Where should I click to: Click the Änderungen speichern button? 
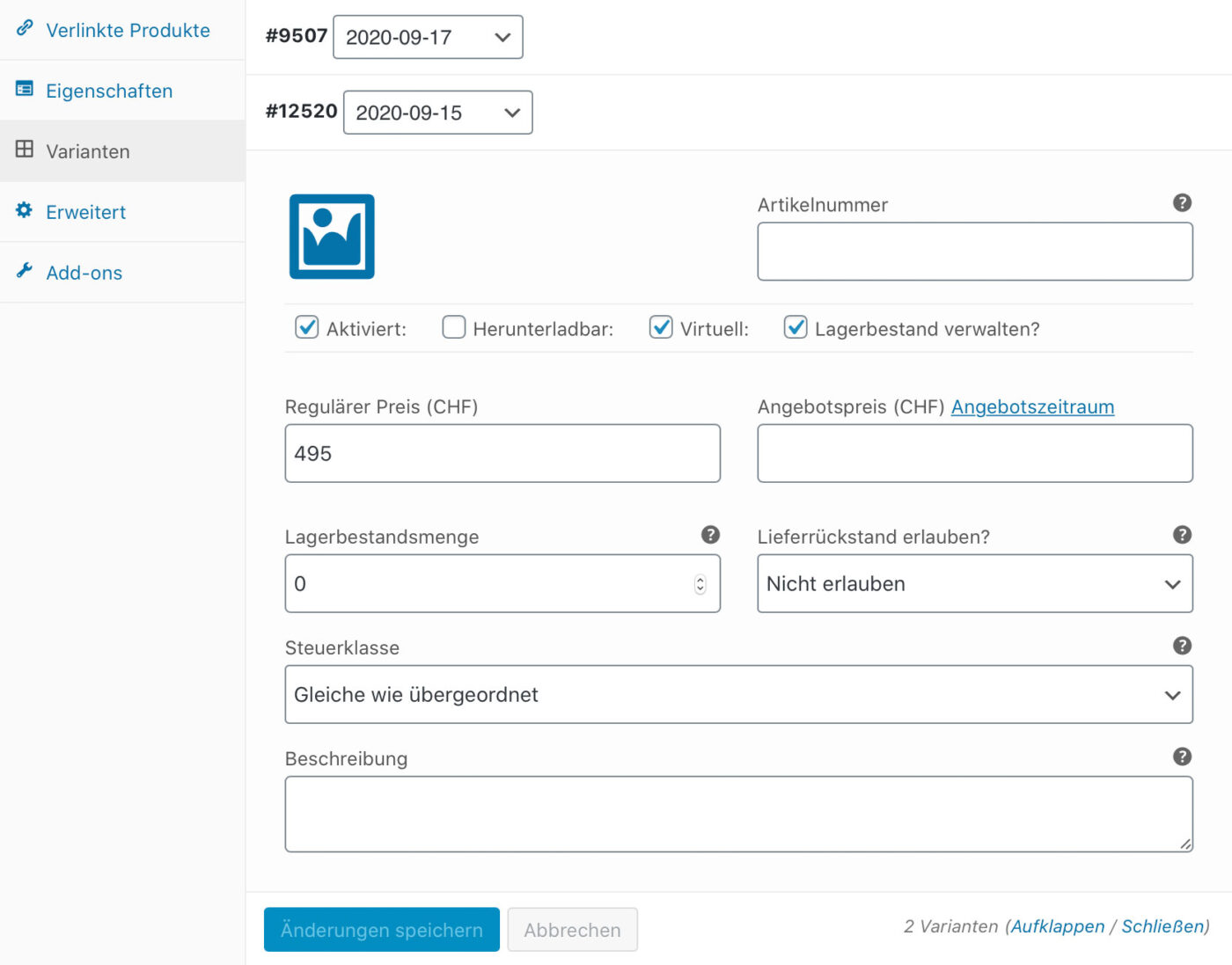click(x=381, y=930)
